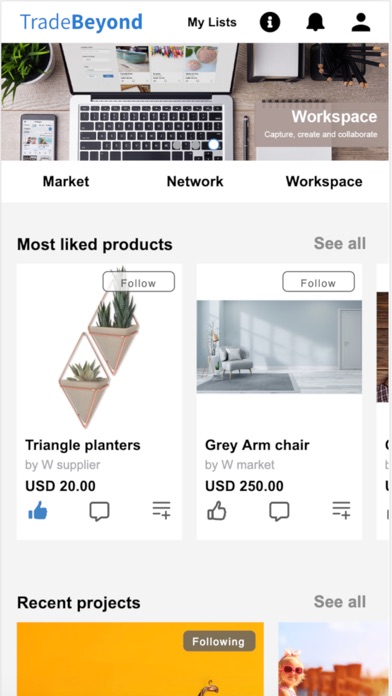Open the info circle icon
The height and width of the screenshot is (696, 392).
[x=270, y=22]
